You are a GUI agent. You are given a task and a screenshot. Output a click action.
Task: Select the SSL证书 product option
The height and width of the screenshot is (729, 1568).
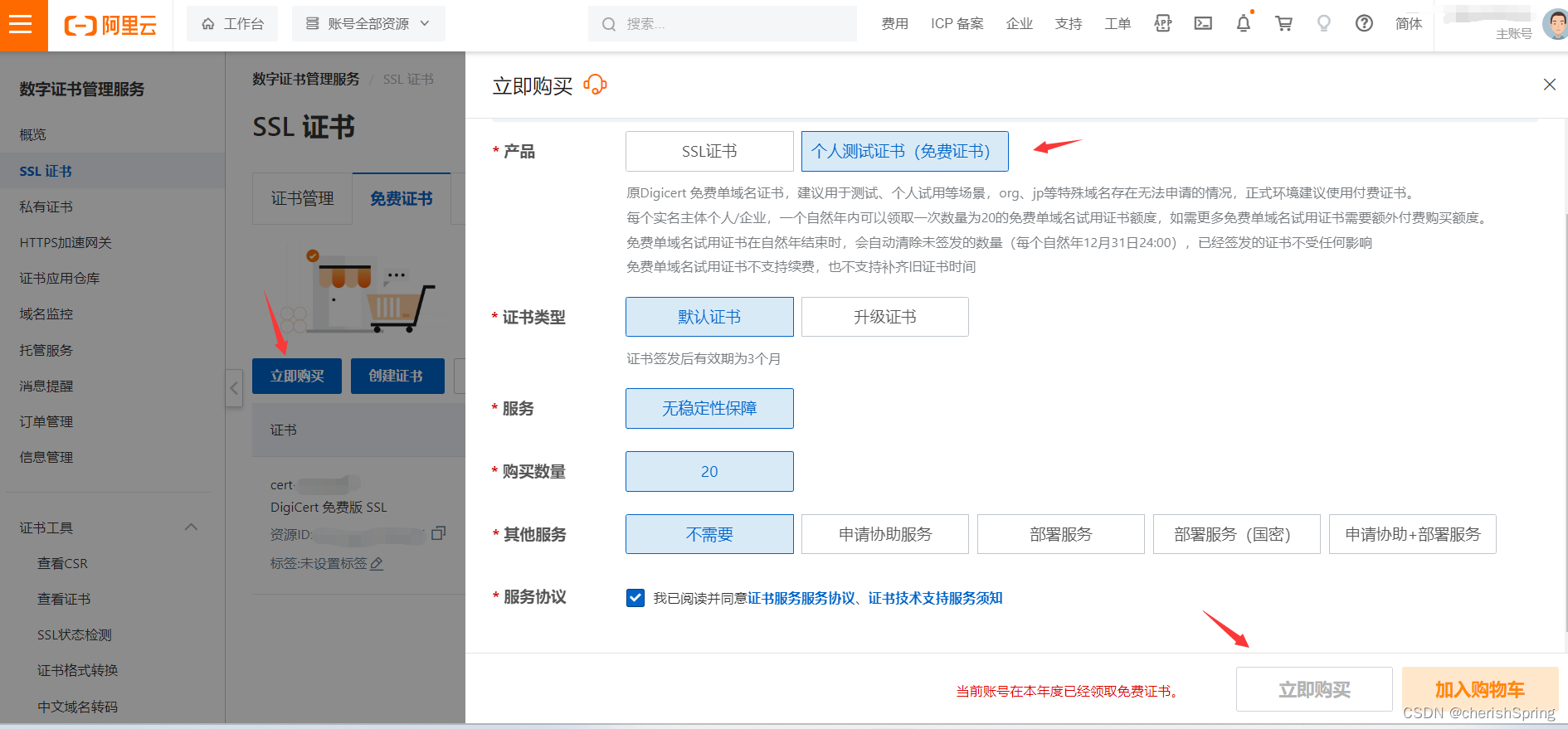709,152
